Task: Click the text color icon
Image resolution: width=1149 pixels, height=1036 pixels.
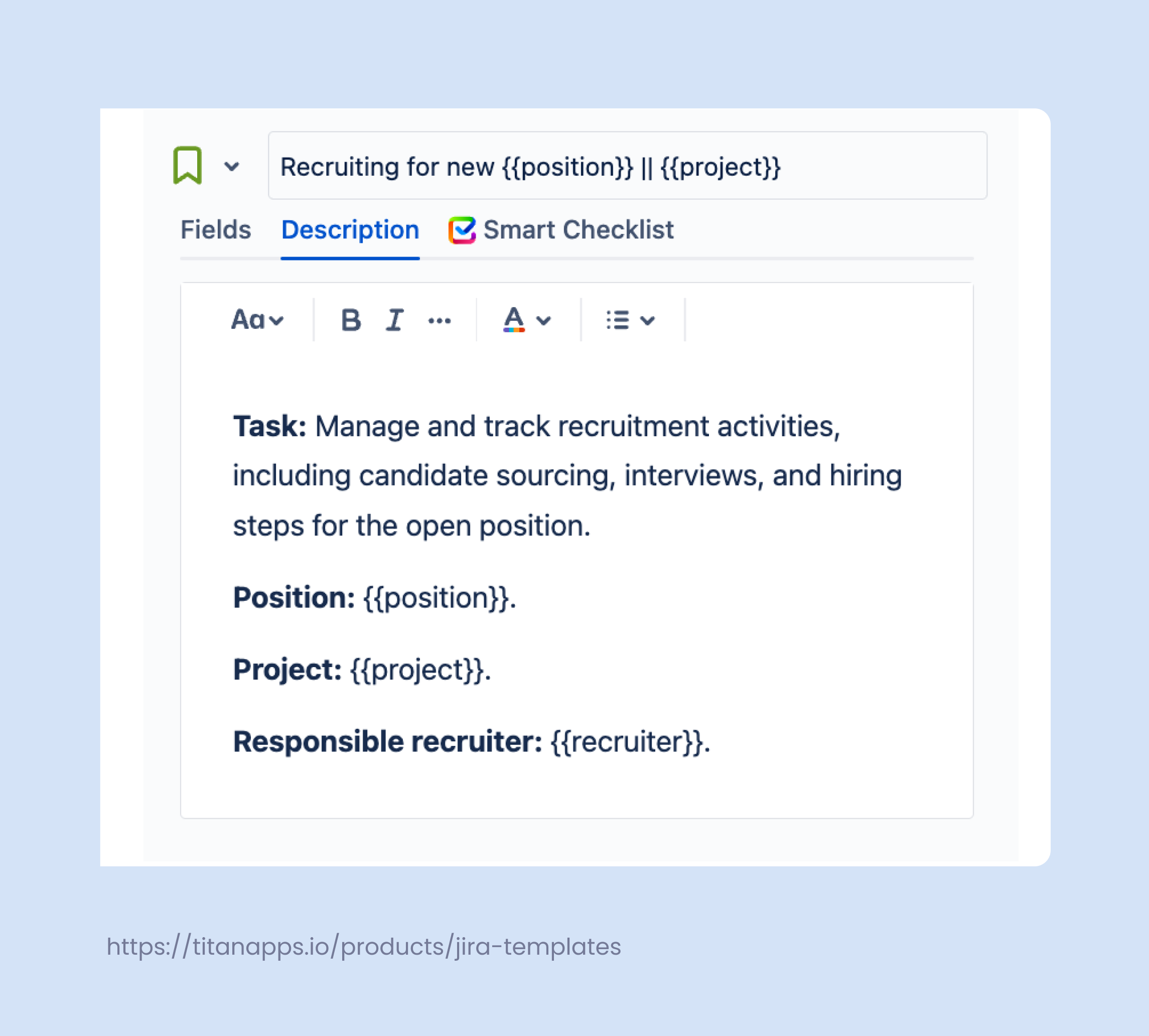Action: click(512, 319)
